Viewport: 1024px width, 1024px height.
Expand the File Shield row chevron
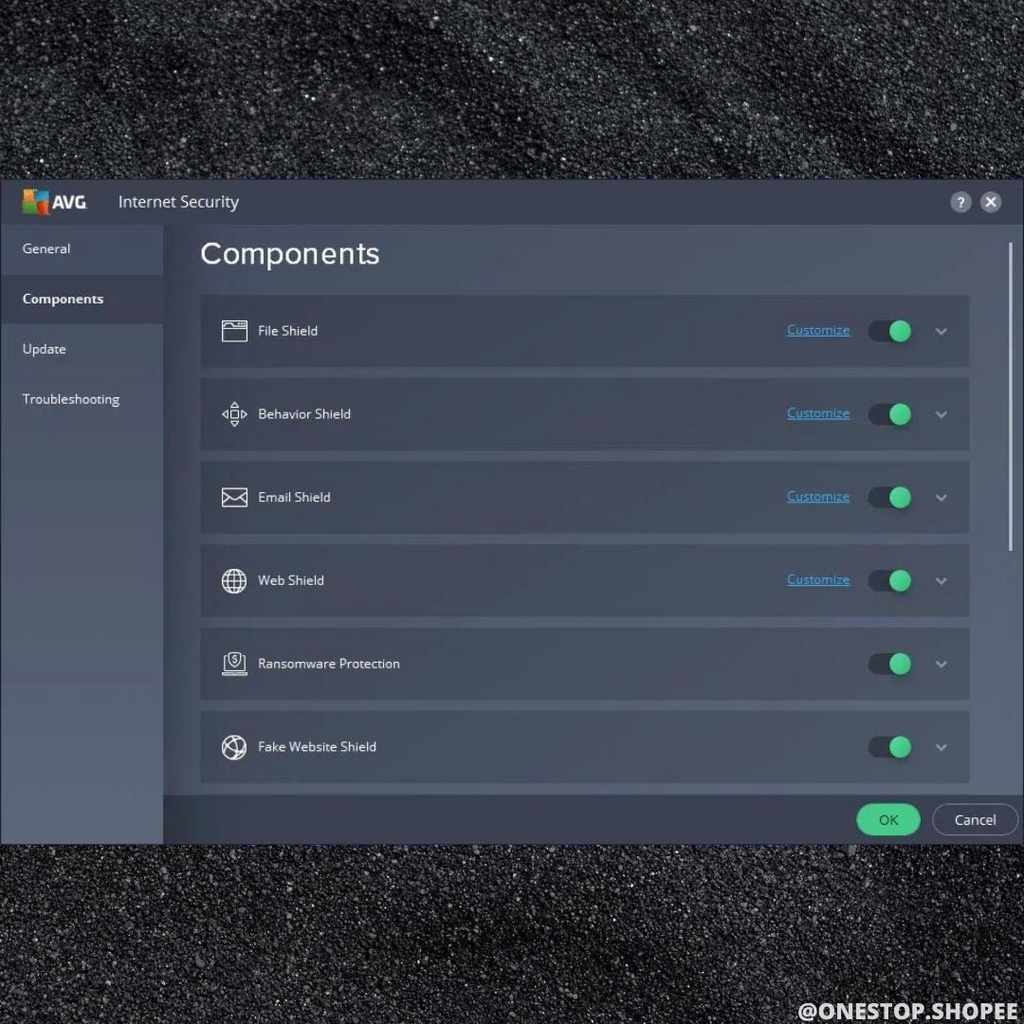(941, 332)
